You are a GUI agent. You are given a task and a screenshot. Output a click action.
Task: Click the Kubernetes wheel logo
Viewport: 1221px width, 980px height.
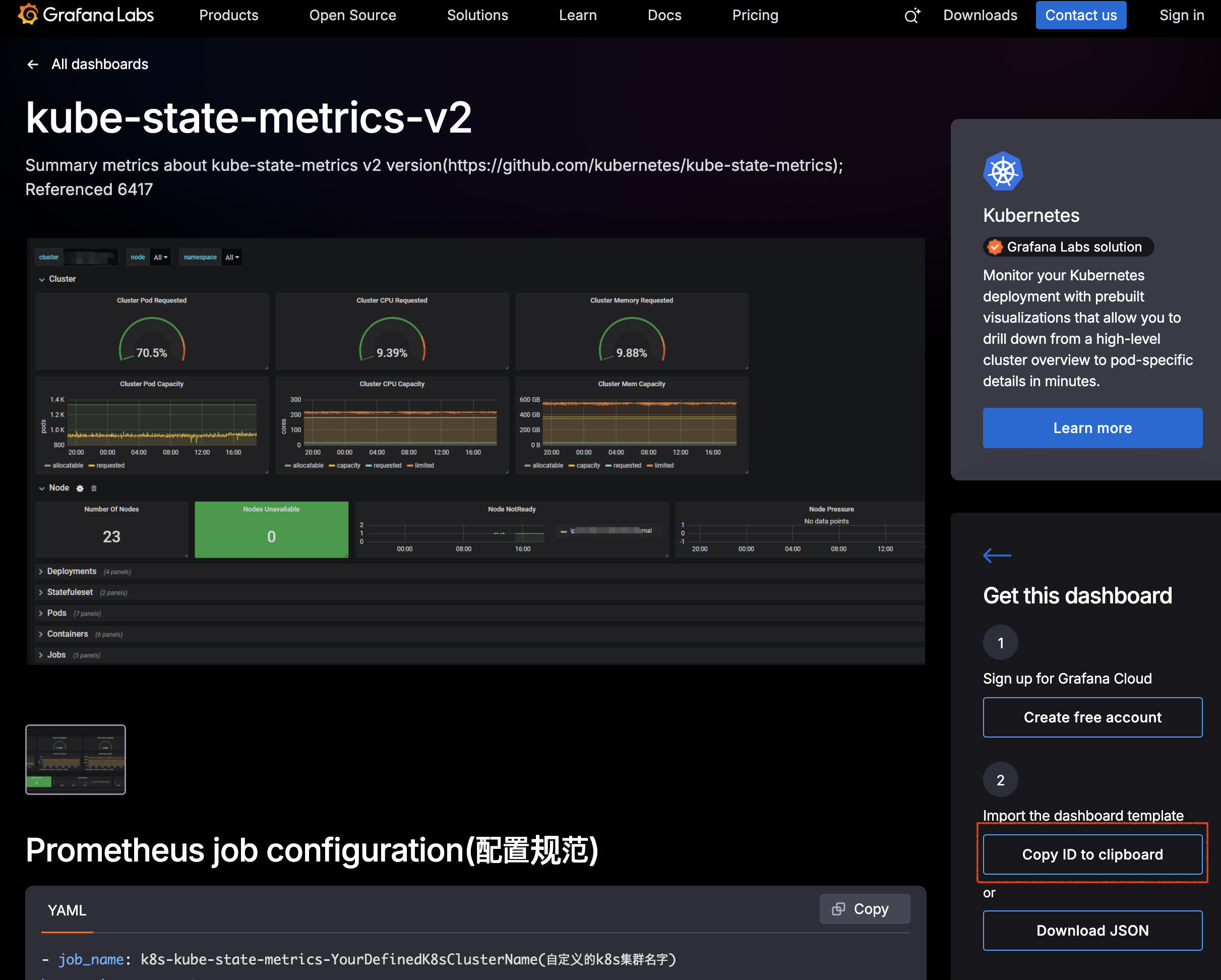click(1002, 171)
